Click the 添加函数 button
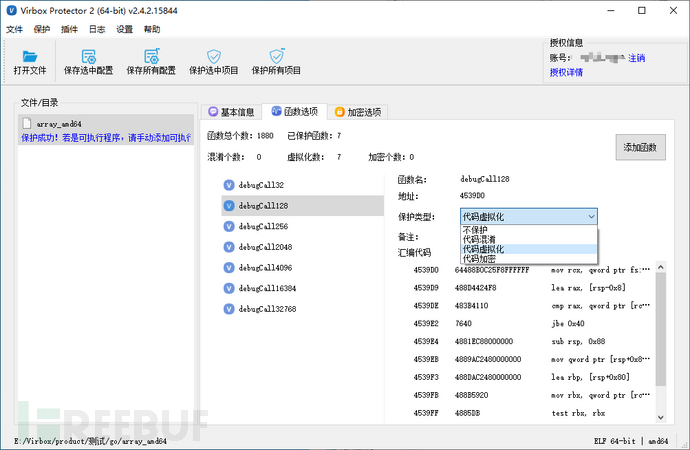 pos(640,147)
